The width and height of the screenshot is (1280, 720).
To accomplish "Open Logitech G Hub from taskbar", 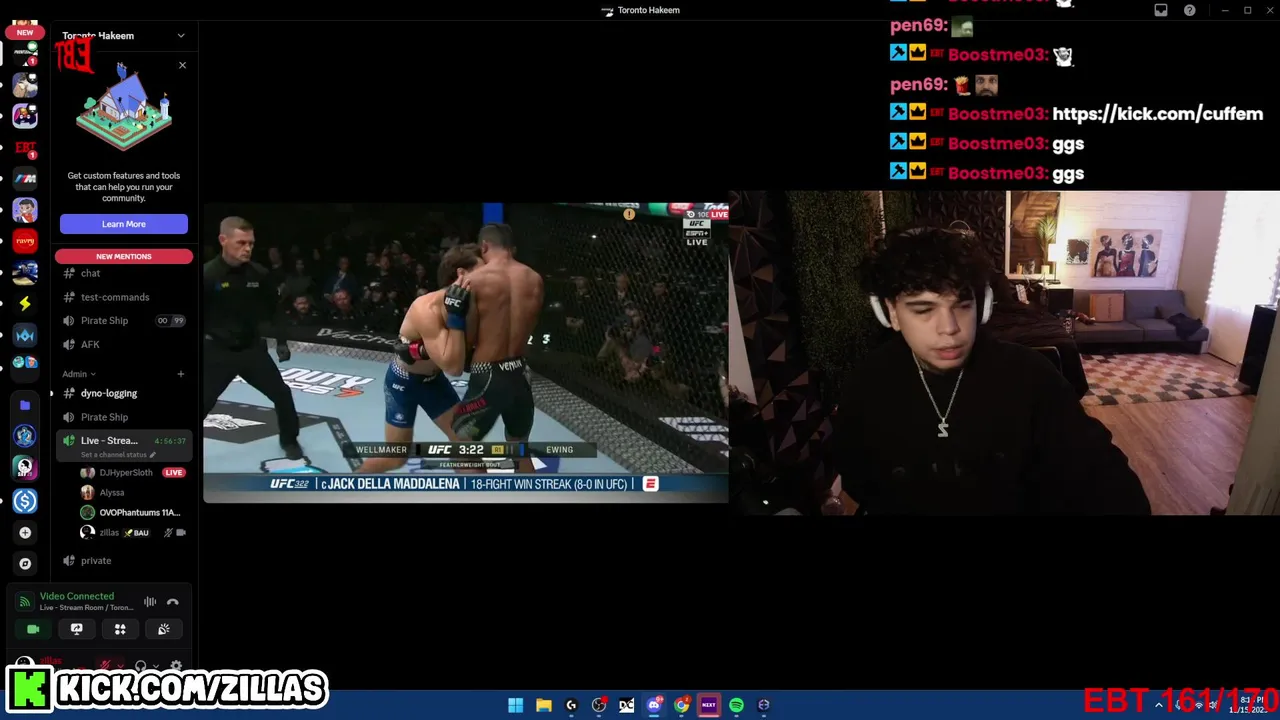I will (x=571, y=705).
